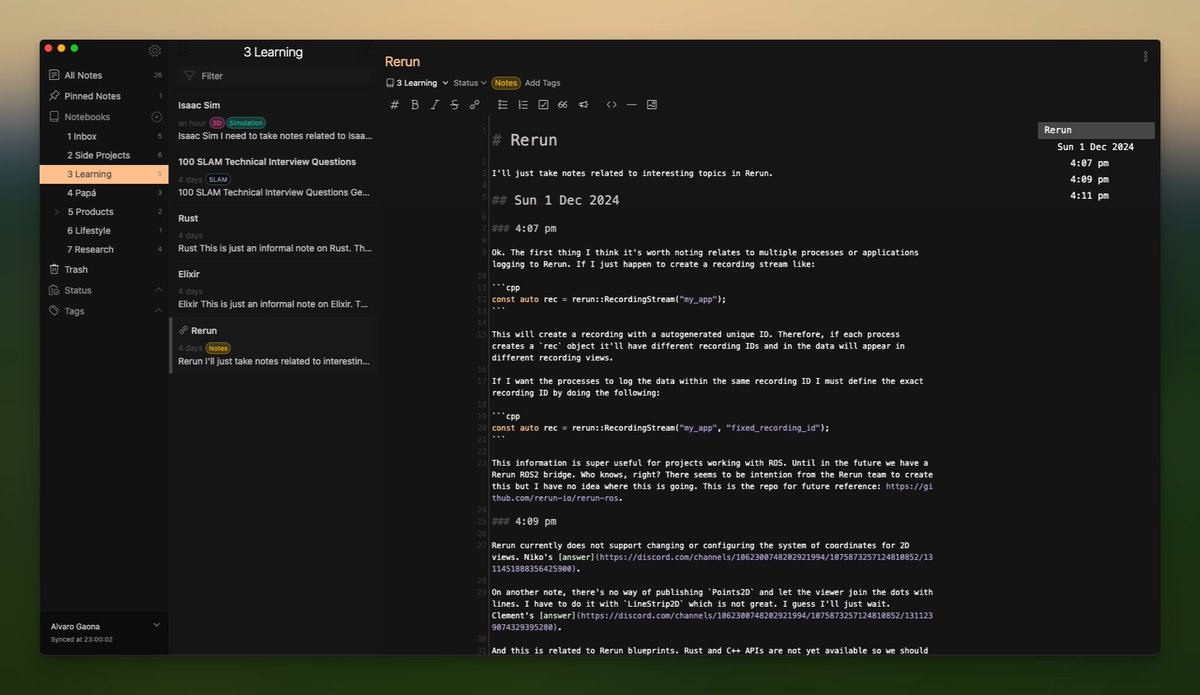1200x695 pixels.
Task: Click the funnel icon beside Filter
Action: point(189,76)
